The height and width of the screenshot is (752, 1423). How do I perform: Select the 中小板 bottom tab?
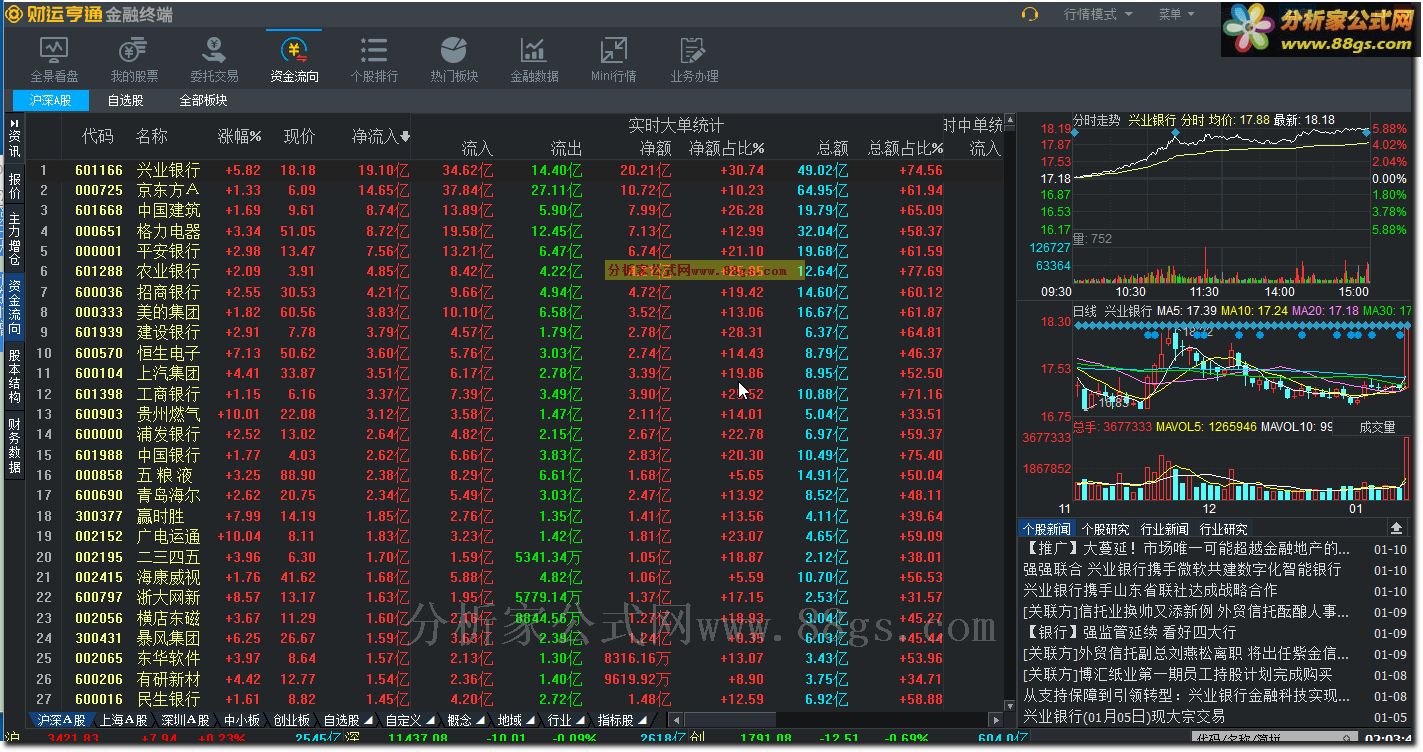click(x=242, y=720)
